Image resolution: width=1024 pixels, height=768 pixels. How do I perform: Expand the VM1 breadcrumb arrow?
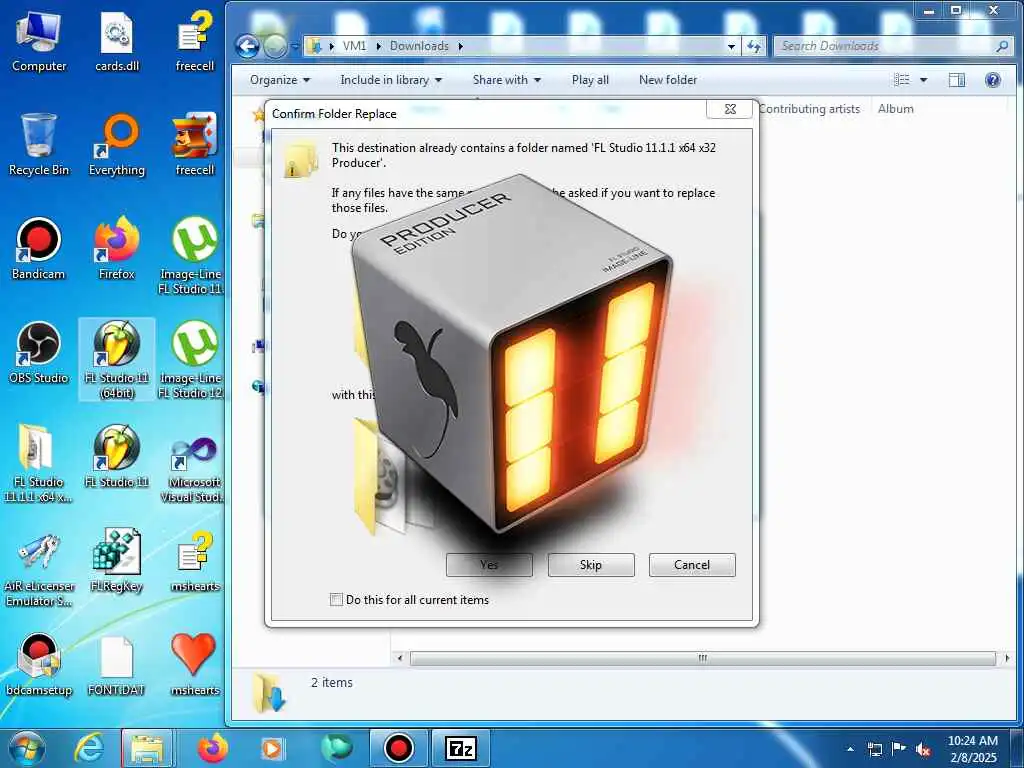[379, 46]
